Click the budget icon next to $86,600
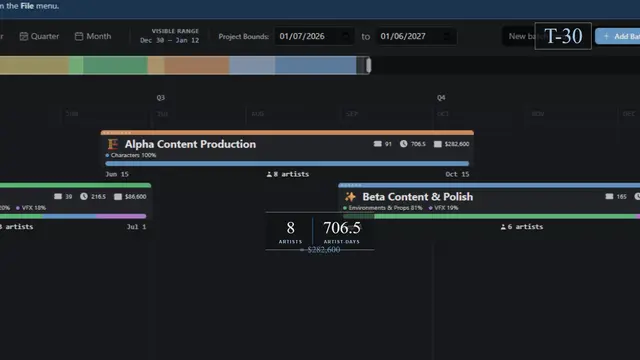The image size is (640, 360). (118, 197)
